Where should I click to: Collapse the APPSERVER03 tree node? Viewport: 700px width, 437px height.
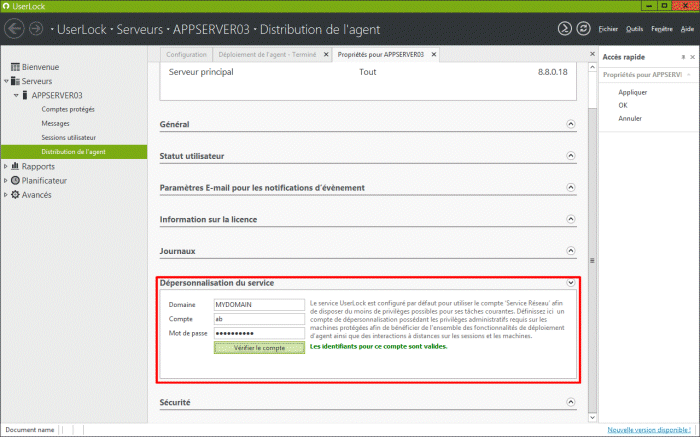point(16,96)
